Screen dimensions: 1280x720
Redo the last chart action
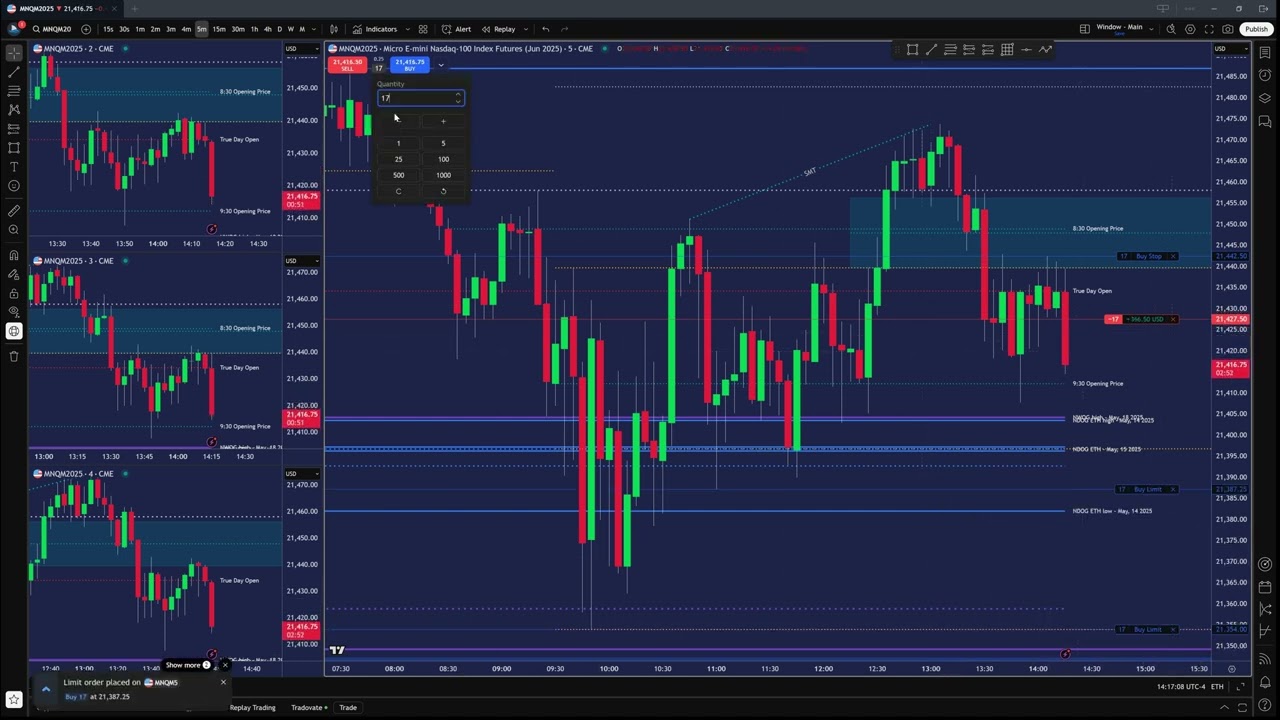pyautogui.click(x=565, y=29)
